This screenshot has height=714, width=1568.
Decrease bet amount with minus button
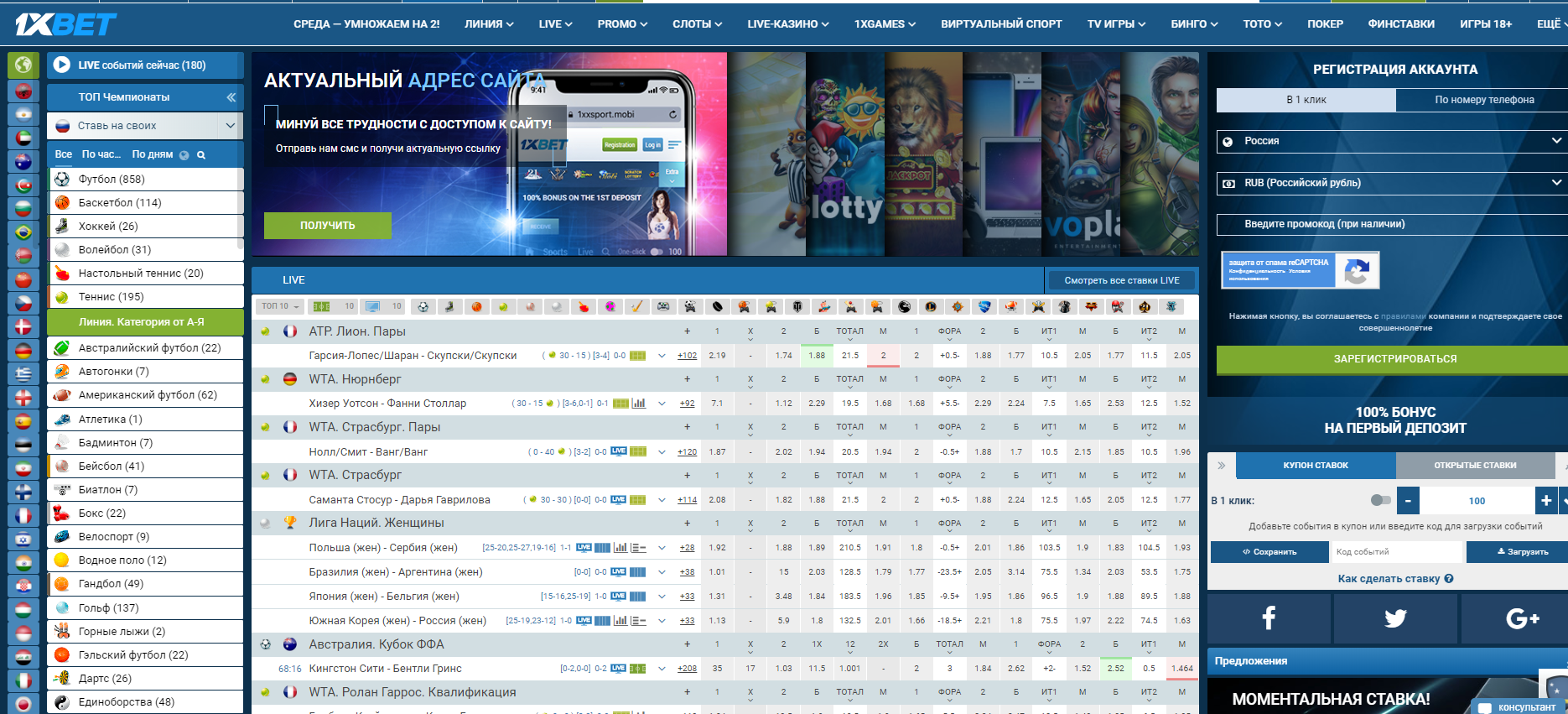1409,501
